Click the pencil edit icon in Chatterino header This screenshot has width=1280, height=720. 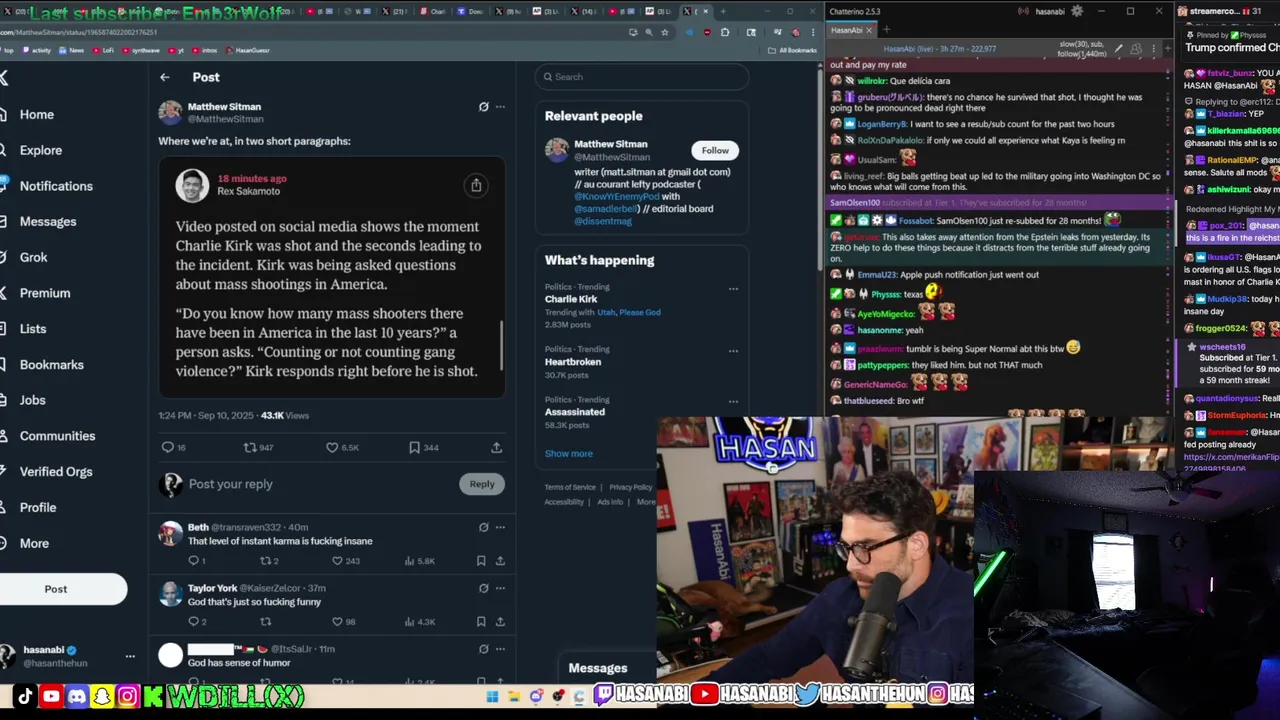tap(1119, 48)
